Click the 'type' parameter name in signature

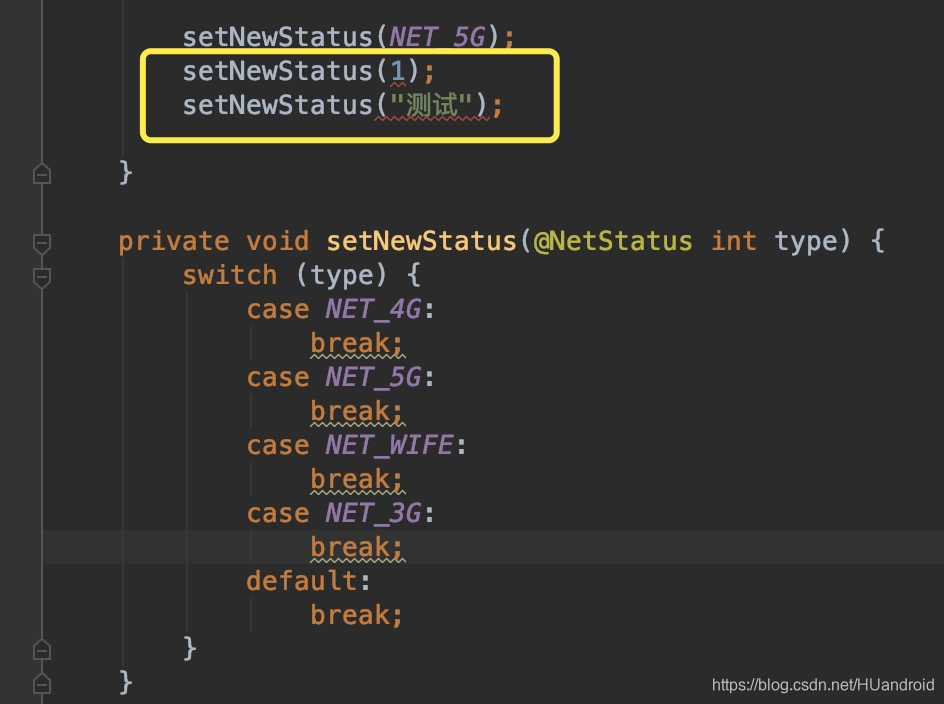point(806,242)
